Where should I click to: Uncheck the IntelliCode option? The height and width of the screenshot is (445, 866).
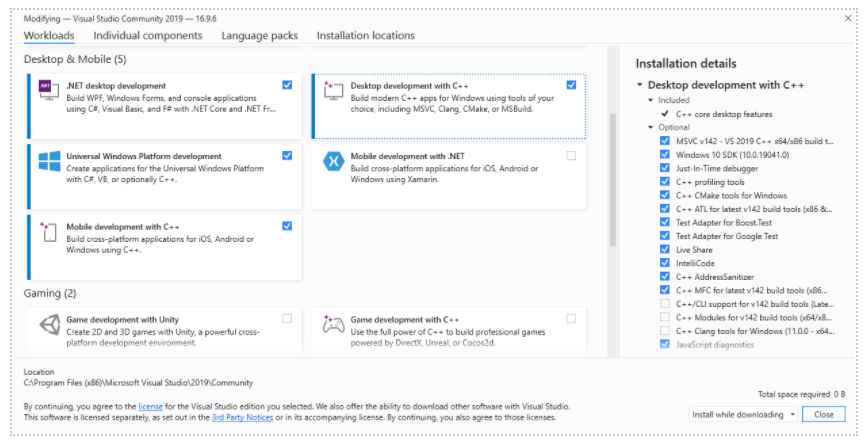point(665,263)
